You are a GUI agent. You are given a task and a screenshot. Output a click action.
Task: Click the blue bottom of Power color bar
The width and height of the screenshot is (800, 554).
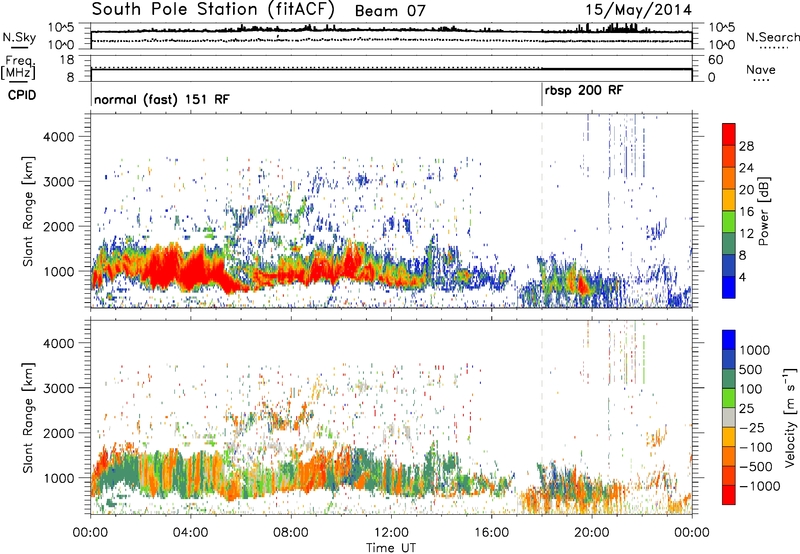[729, 287]
